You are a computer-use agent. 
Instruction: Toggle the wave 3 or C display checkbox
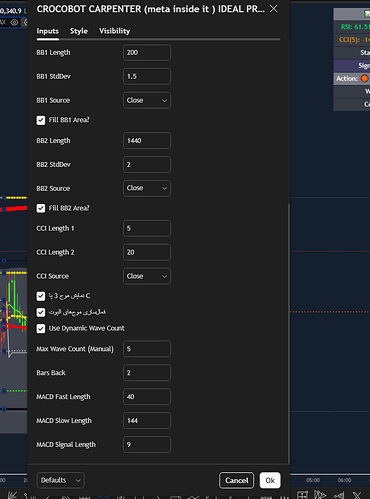click(41, 296)
